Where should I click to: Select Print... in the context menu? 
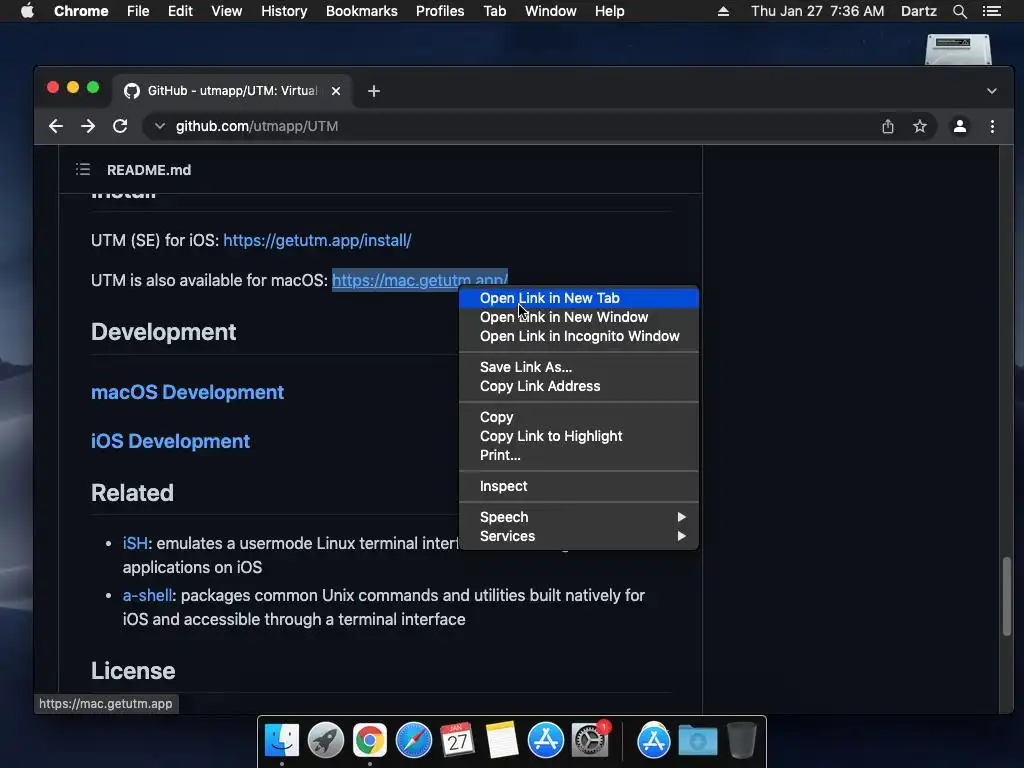(x=579, y=455)
